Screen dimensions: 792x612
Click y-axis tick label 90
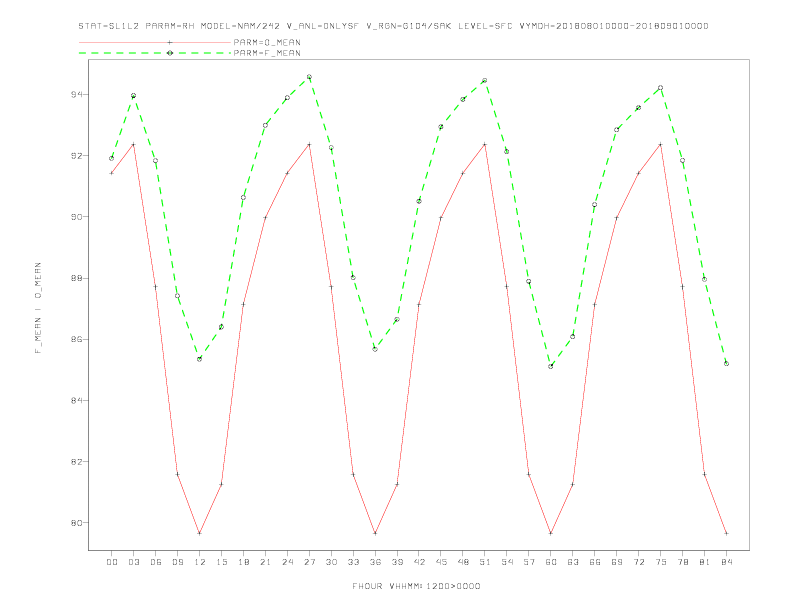[x=77, y=217]
